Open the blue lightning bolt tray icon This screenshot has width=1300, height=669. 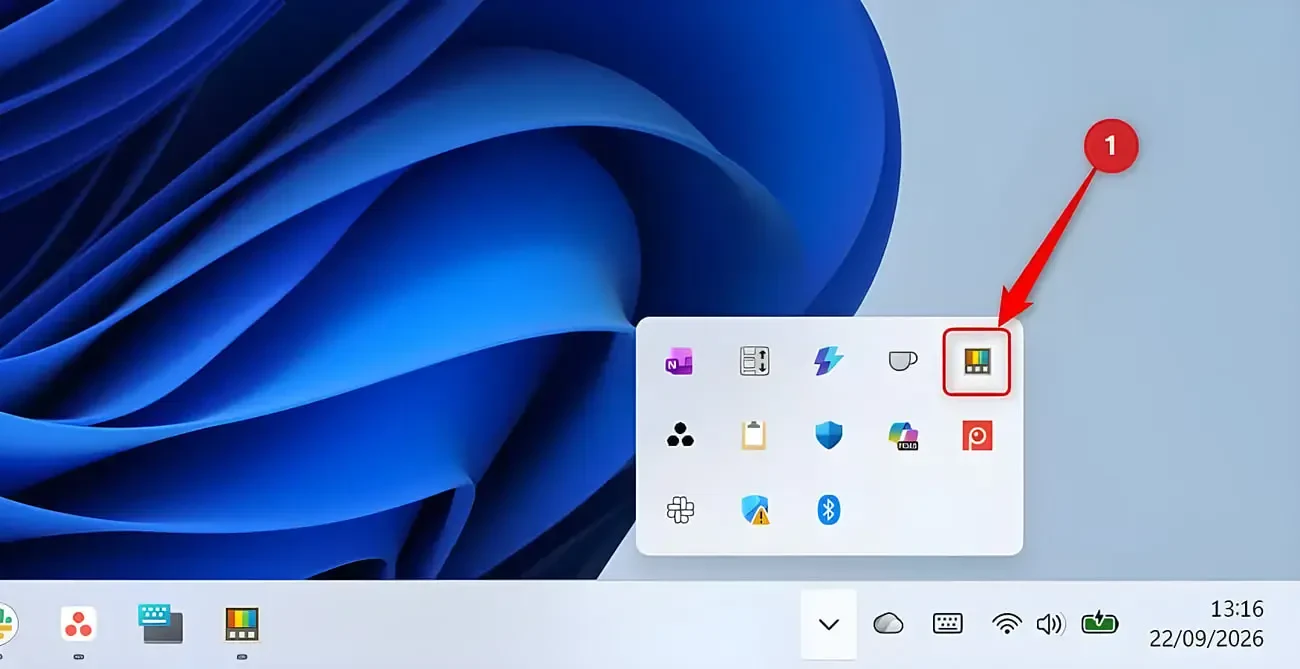pos(829,361)
